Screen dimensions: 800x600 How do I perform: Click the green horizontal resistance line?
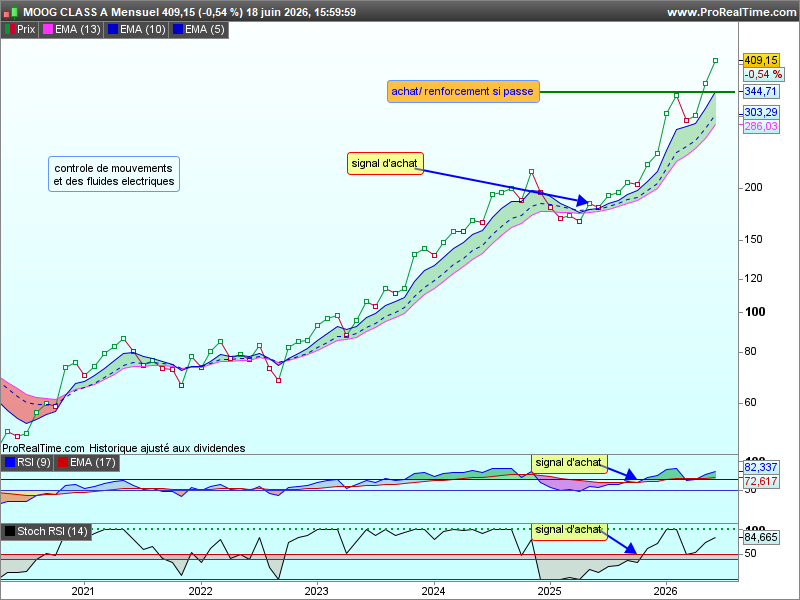[x=637, y=92]
